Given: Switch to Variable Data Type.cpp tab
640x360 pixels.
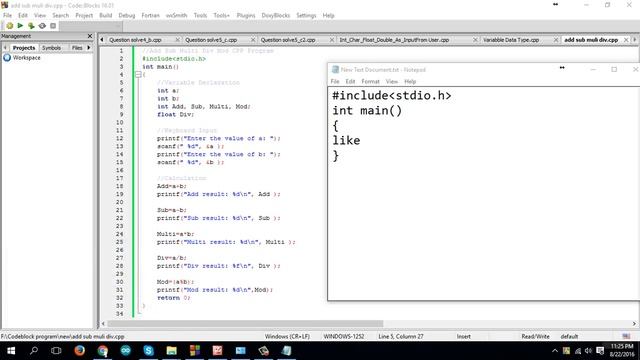Looking at the screenshot, I should point(511,40).
